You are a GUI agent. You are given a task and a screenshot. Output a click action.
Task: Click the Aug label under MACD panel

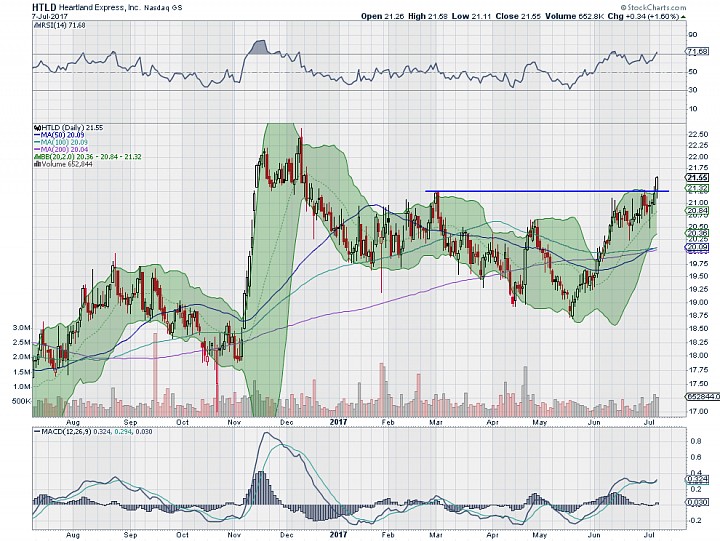tap(73, 535)
